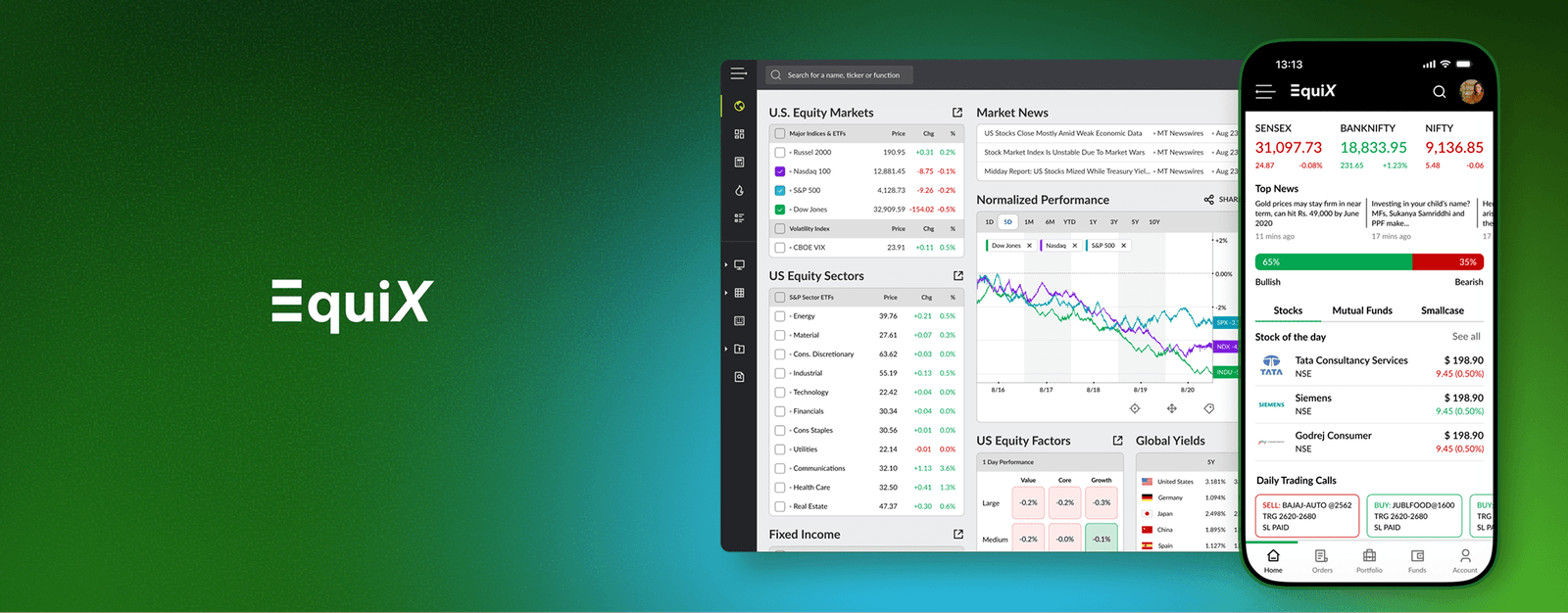The height and width of the screenshot is (613, 1568).
Task: Open the Account tab in bottom navigation
Action: click(1465, 561)
